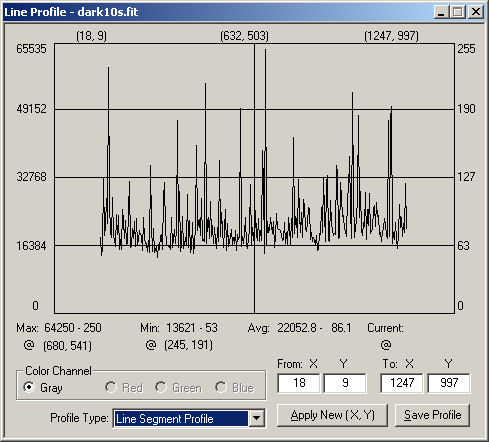Maximize the Line Profile window
The width and height of the screenshot is (489, 442).
(x=458, y=12)
